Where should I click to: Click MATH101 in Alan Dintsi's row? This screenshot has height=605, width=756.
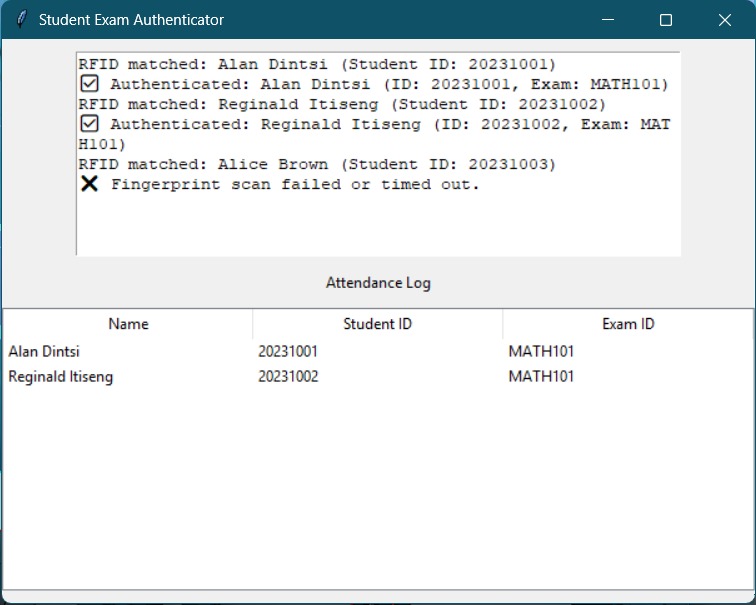pos(541,351)
